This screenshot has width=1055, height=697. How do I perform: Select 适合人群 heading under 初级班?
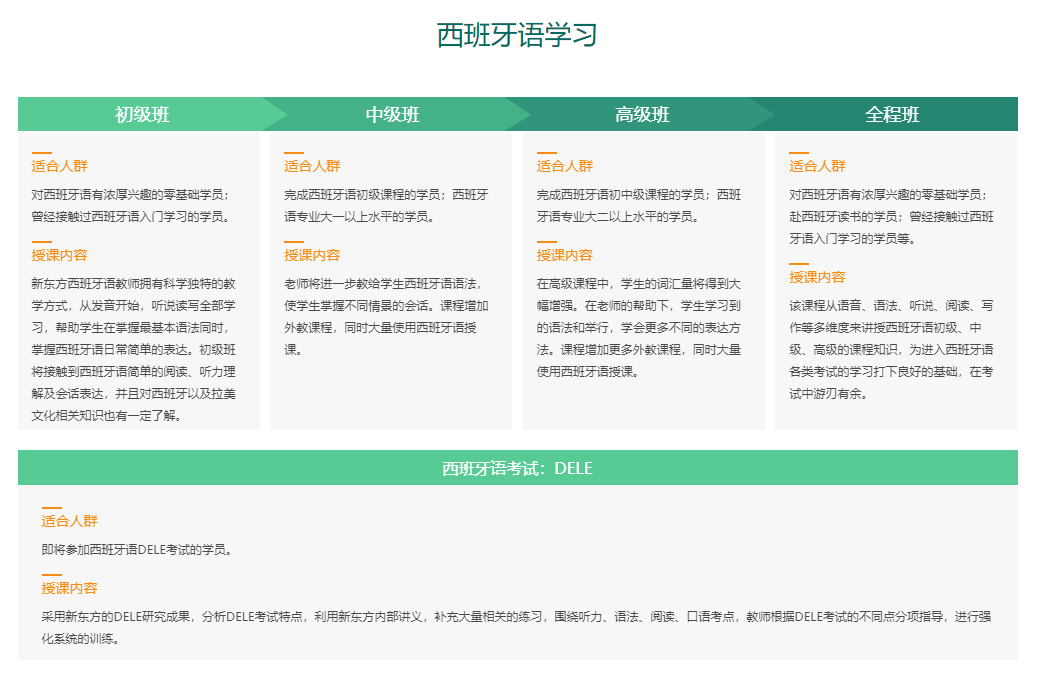pyautogui.click(x=60, y=166)
